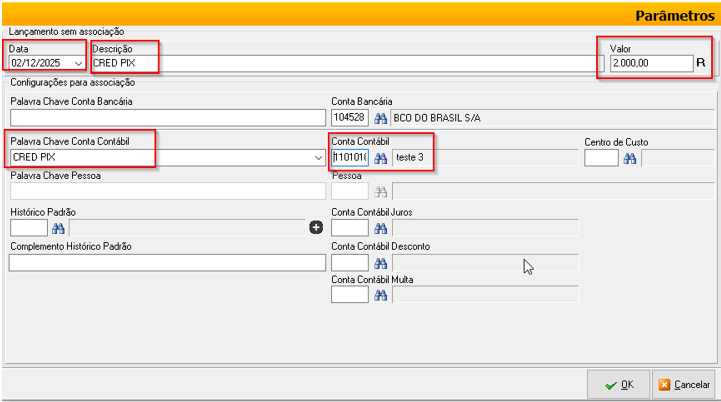Image resolution: width=721 pixels, height=402 pixels.
Task: Click the Valor amount field
Action: [x=650, y=64]
